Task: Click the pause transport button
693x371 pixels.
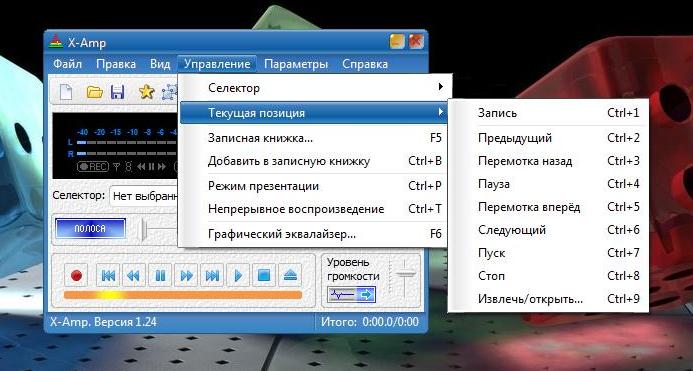Action: click(x=160, y=275)
